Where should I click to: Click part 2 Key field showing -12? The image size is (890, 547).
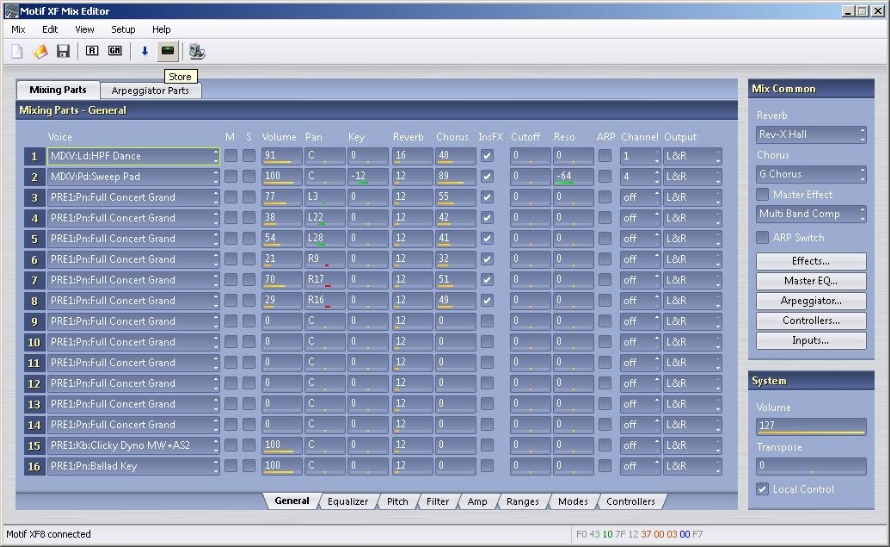pyautogui.click(x=368, y=176)
